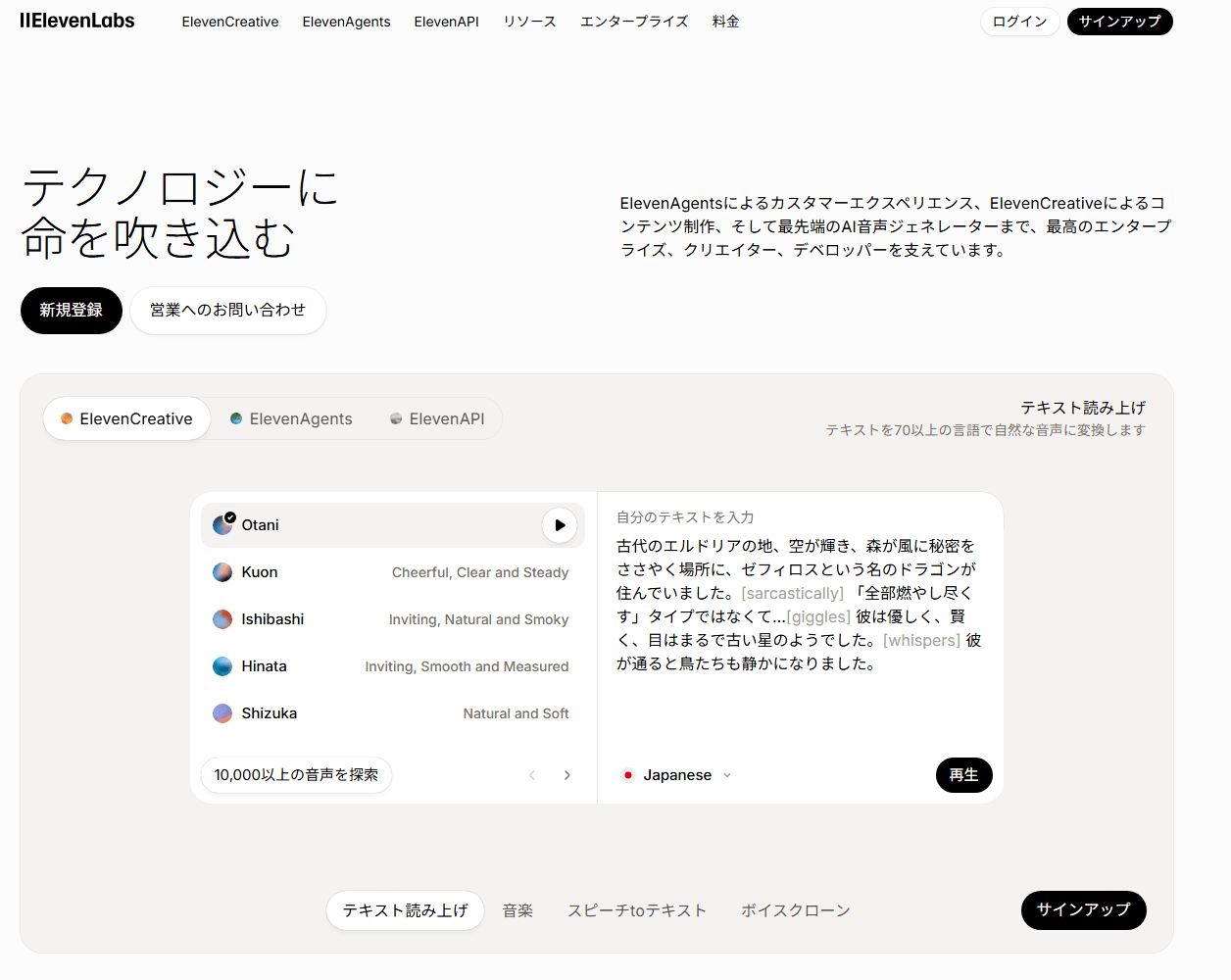The width and height of the screenshot is (1231, 980).
Task: Pick the Shizuka voice avatar
Action: coord(222,713)
